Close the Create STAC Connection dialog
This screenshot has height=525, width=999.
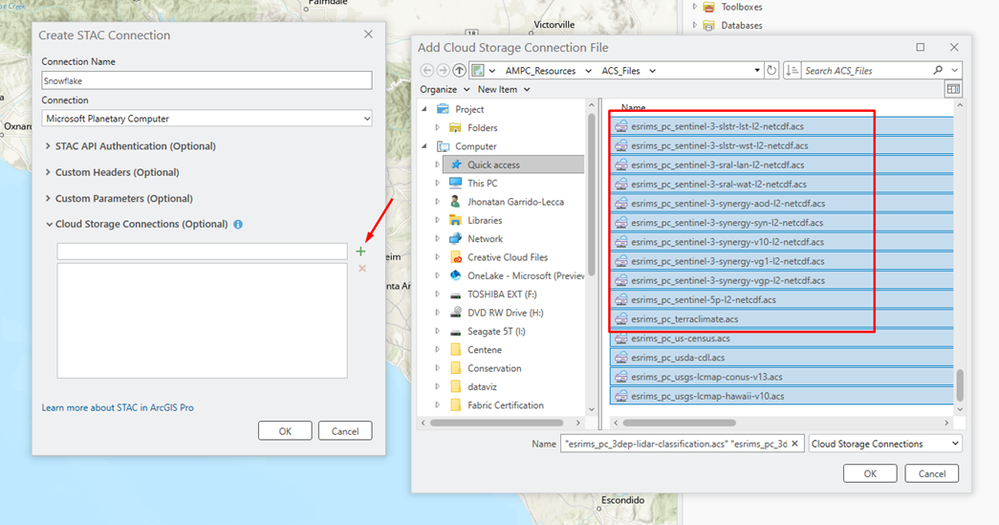click(368, 34)
